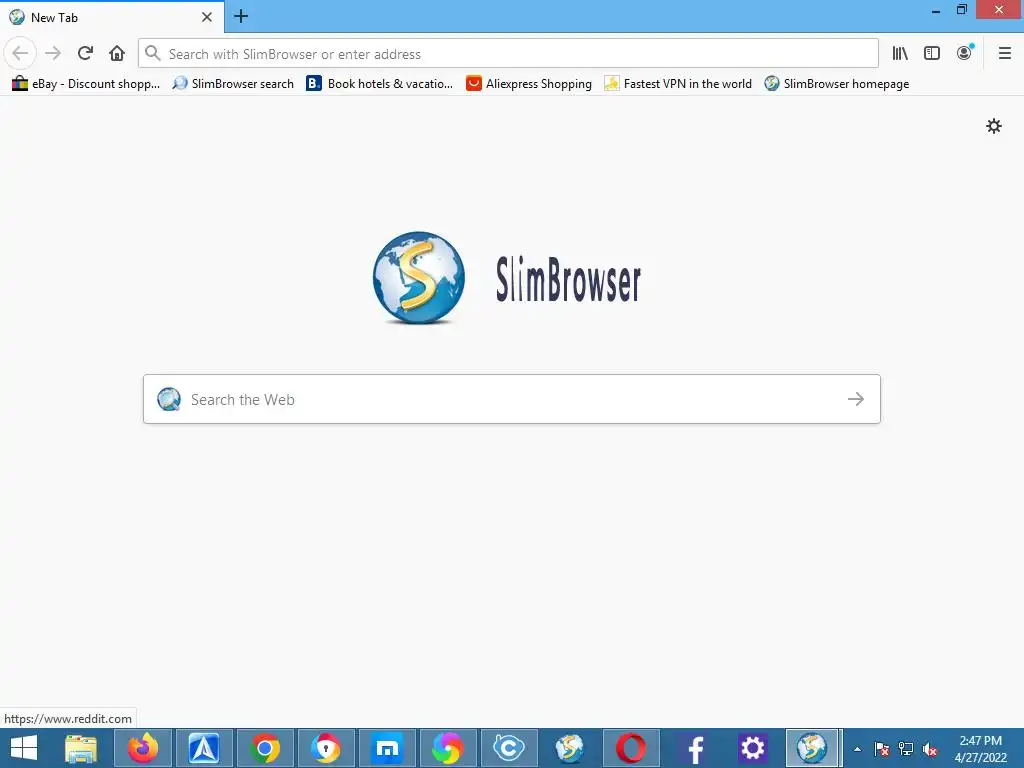This screenshot has height=768, width=1024.
Task: Open eBay - Discount shopping bookmark
Action: [x=86, y=84]
